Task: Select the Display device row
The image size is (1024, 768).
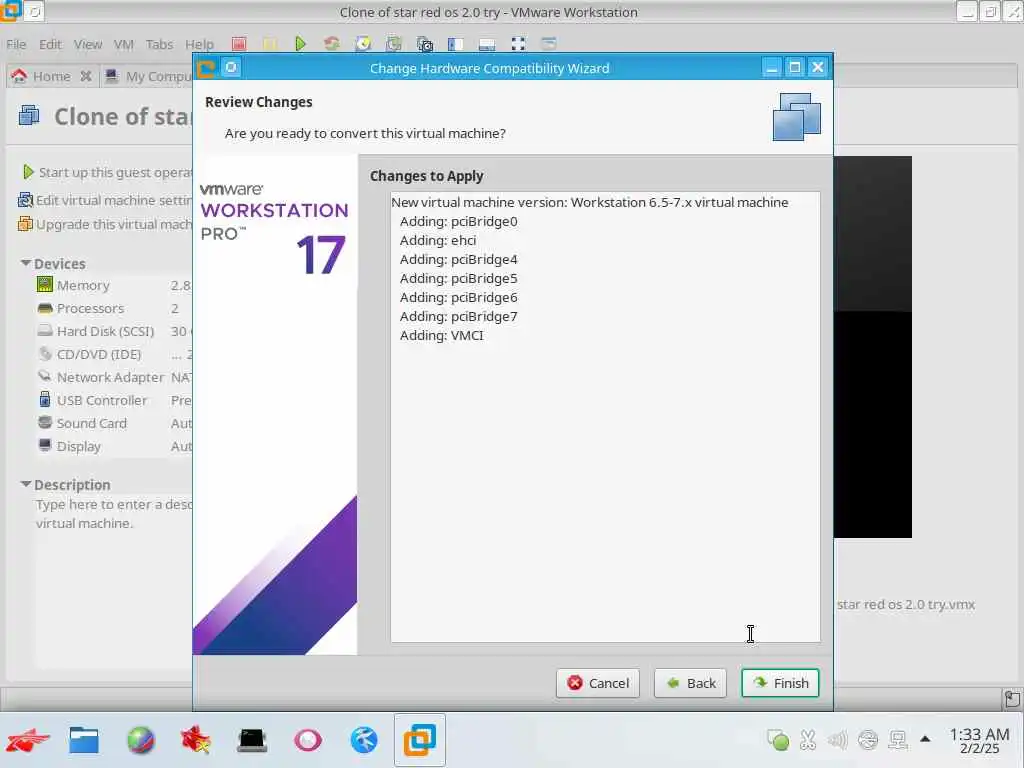Action: (x=114, y=447)
